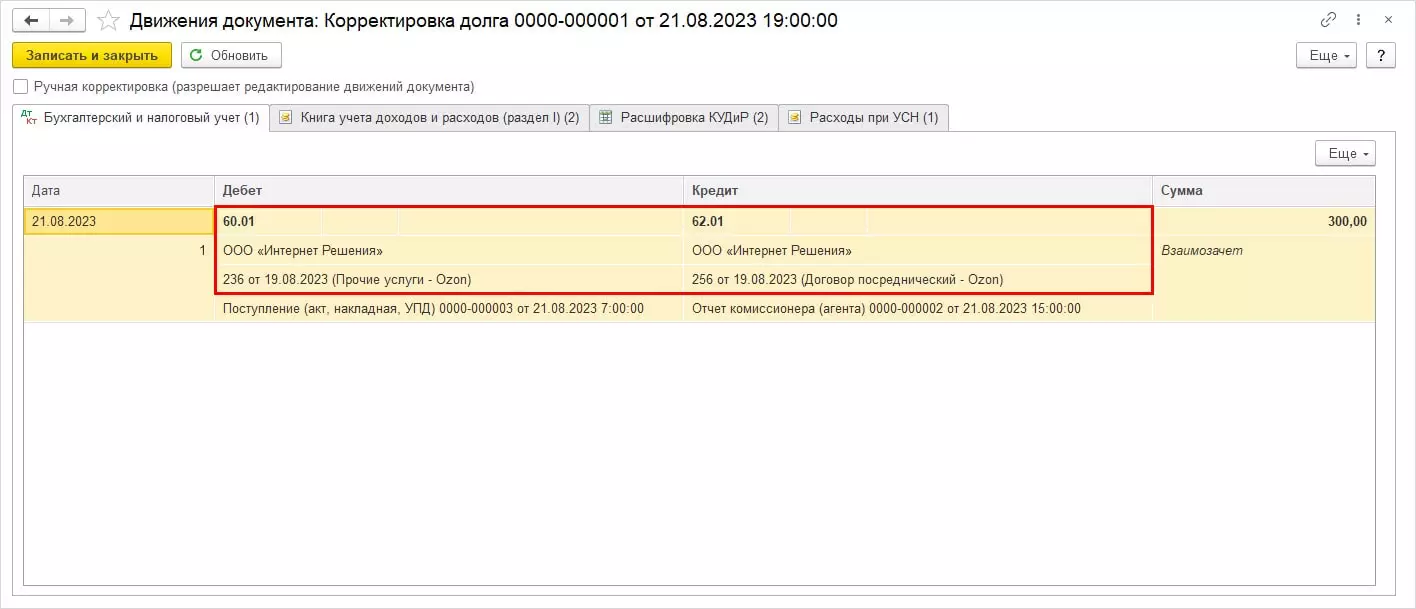Click the Сумма column header
The width and height of the screenshot is (1416, 609).
pos(1264,190)
